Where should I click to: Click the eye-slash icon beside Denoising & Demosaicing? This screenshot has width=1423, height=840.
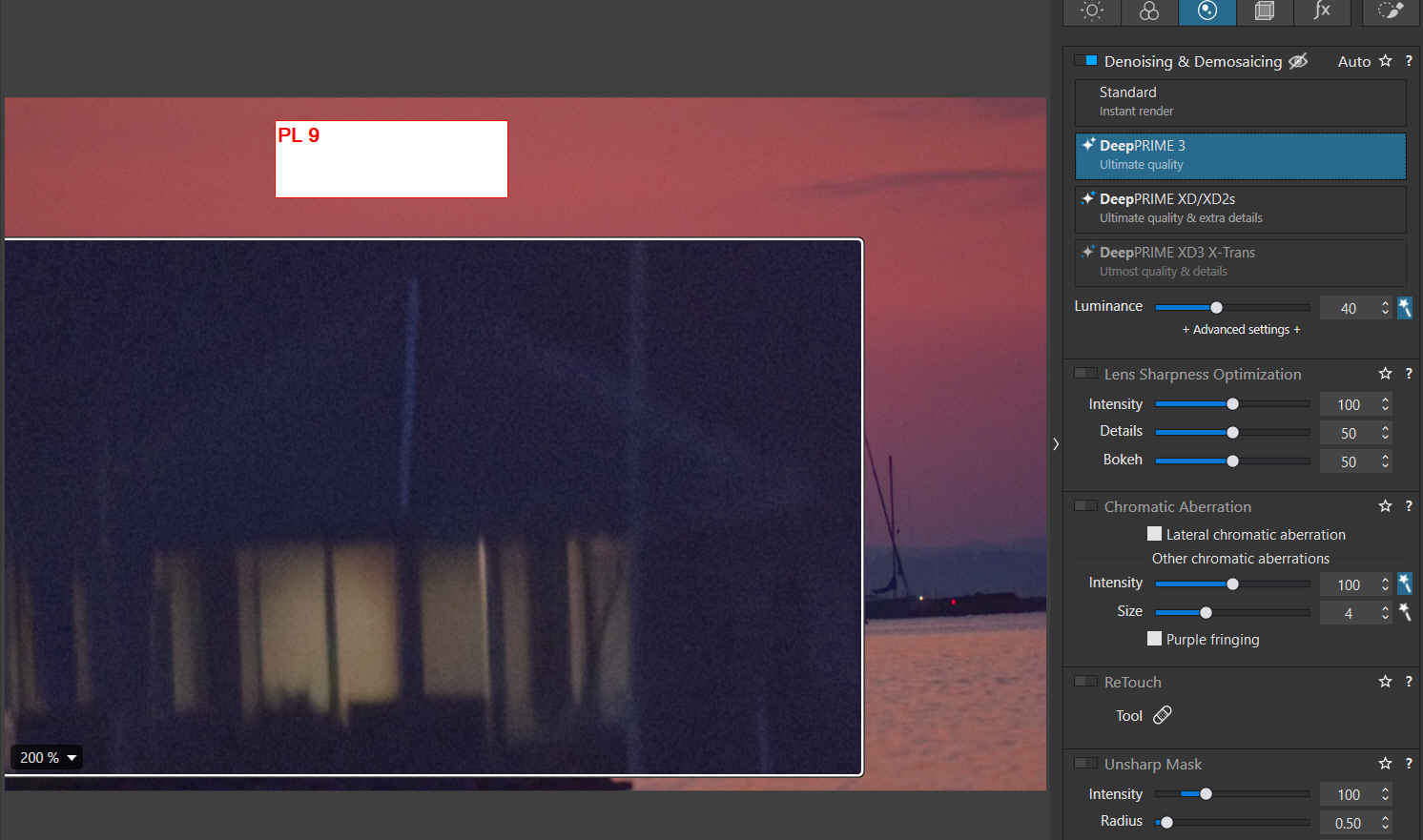click(x=1298, y=61)
